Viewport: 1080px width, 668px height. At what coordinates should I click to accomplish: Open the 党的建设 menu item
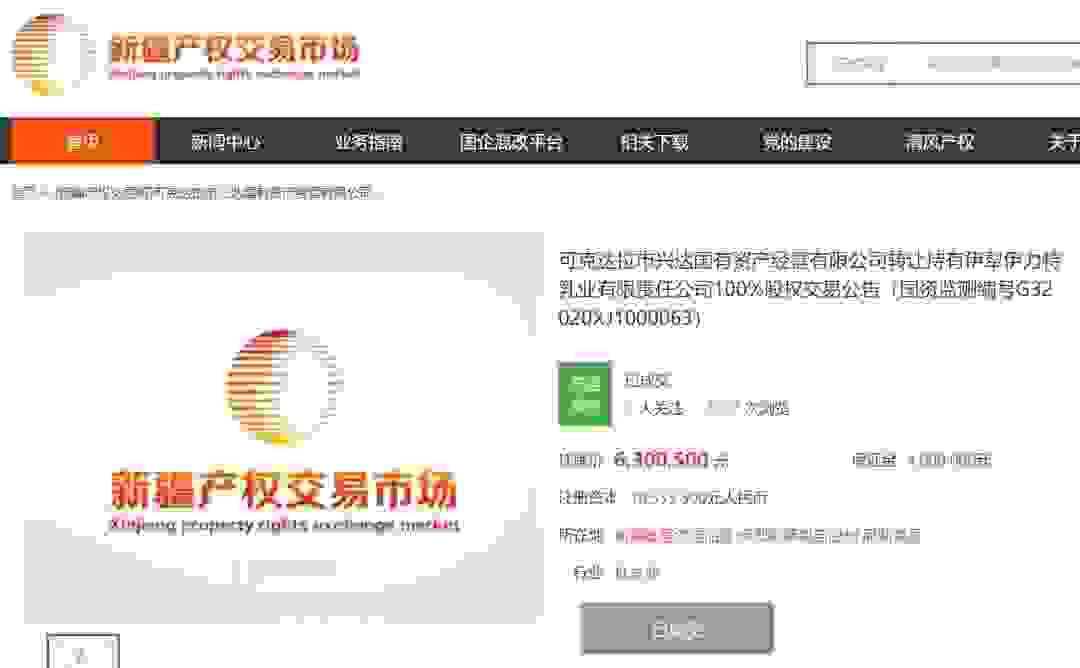click(x=797, y=142)
